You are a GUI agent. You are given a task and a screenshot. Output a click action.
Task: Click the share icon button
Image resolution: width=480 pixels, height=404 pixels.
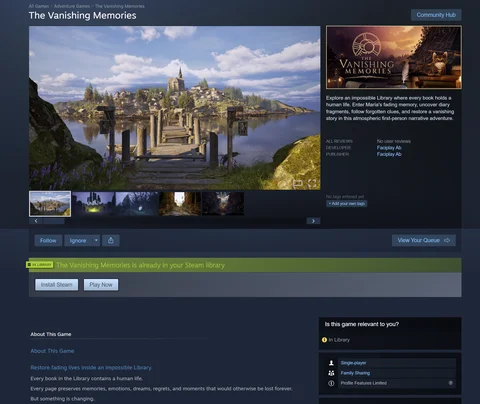[x=111, y=240]
